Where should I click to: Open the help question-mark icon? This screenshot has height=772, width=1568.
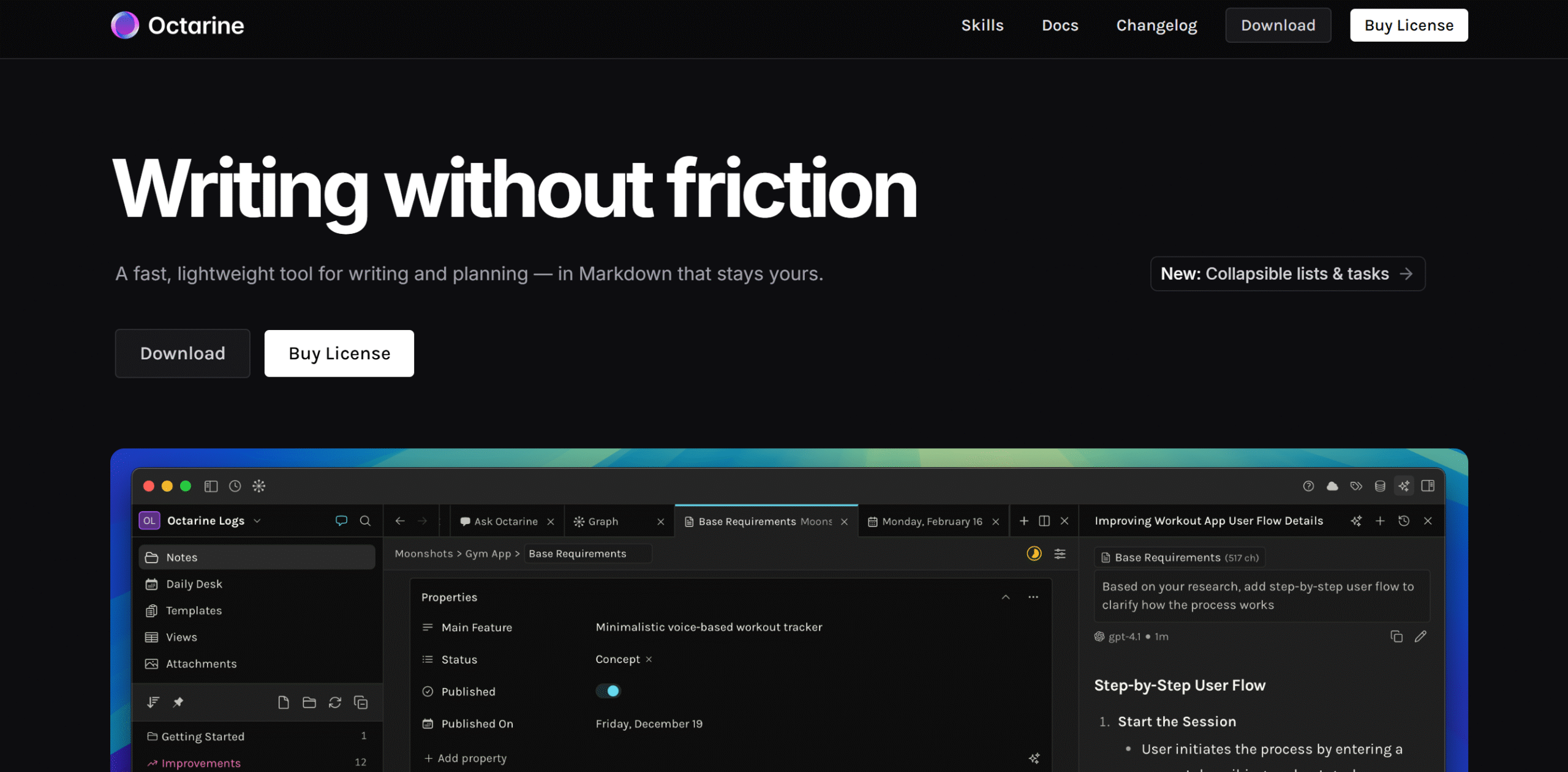1308,486
